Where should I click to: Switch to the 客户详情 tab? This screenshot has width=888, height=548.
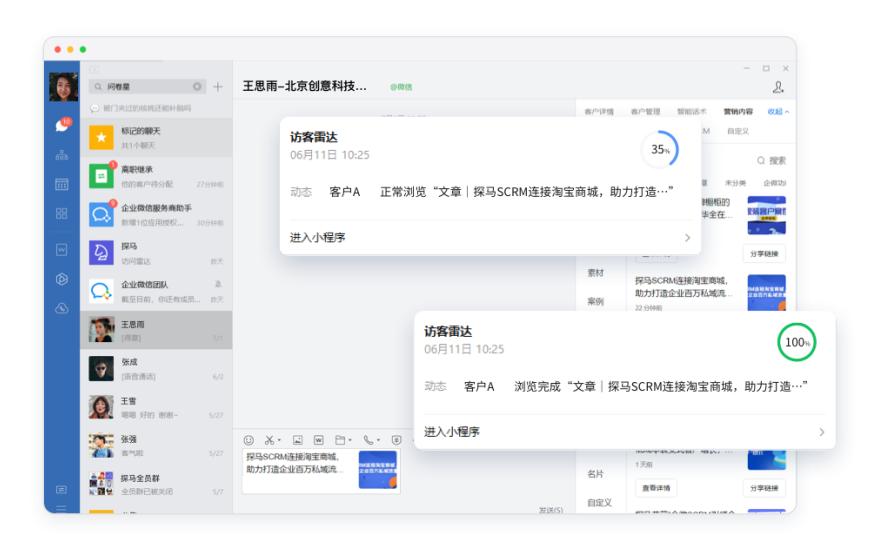click(599, 112)
